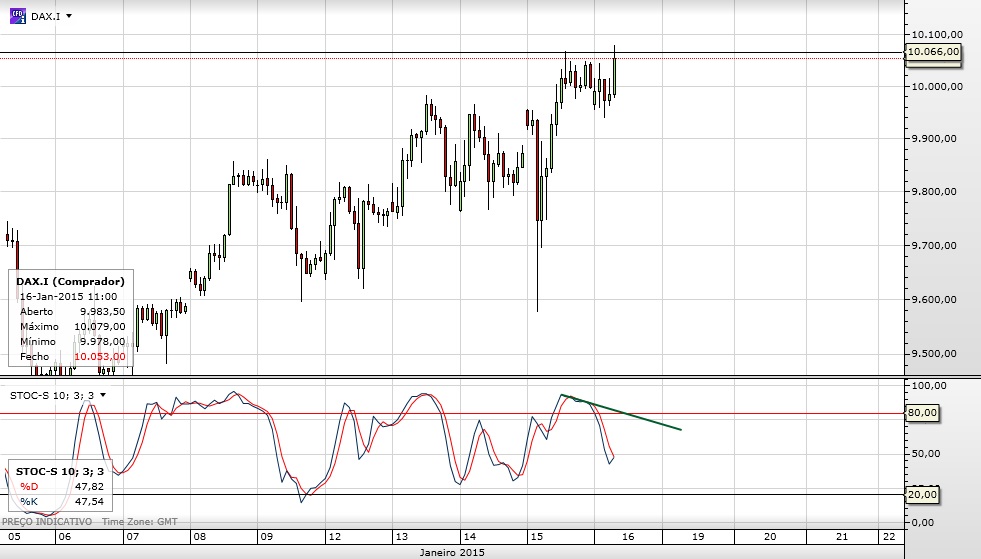Screen dimensions: 981x559
Task: Click the Janeiro 2015 time axis label
Action: [x=452, y=552]
